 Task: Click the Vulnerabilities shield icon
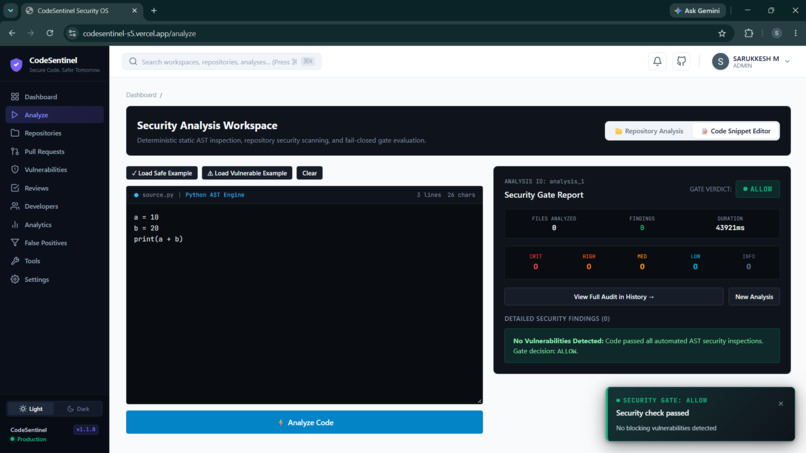[x=15, y=170]
